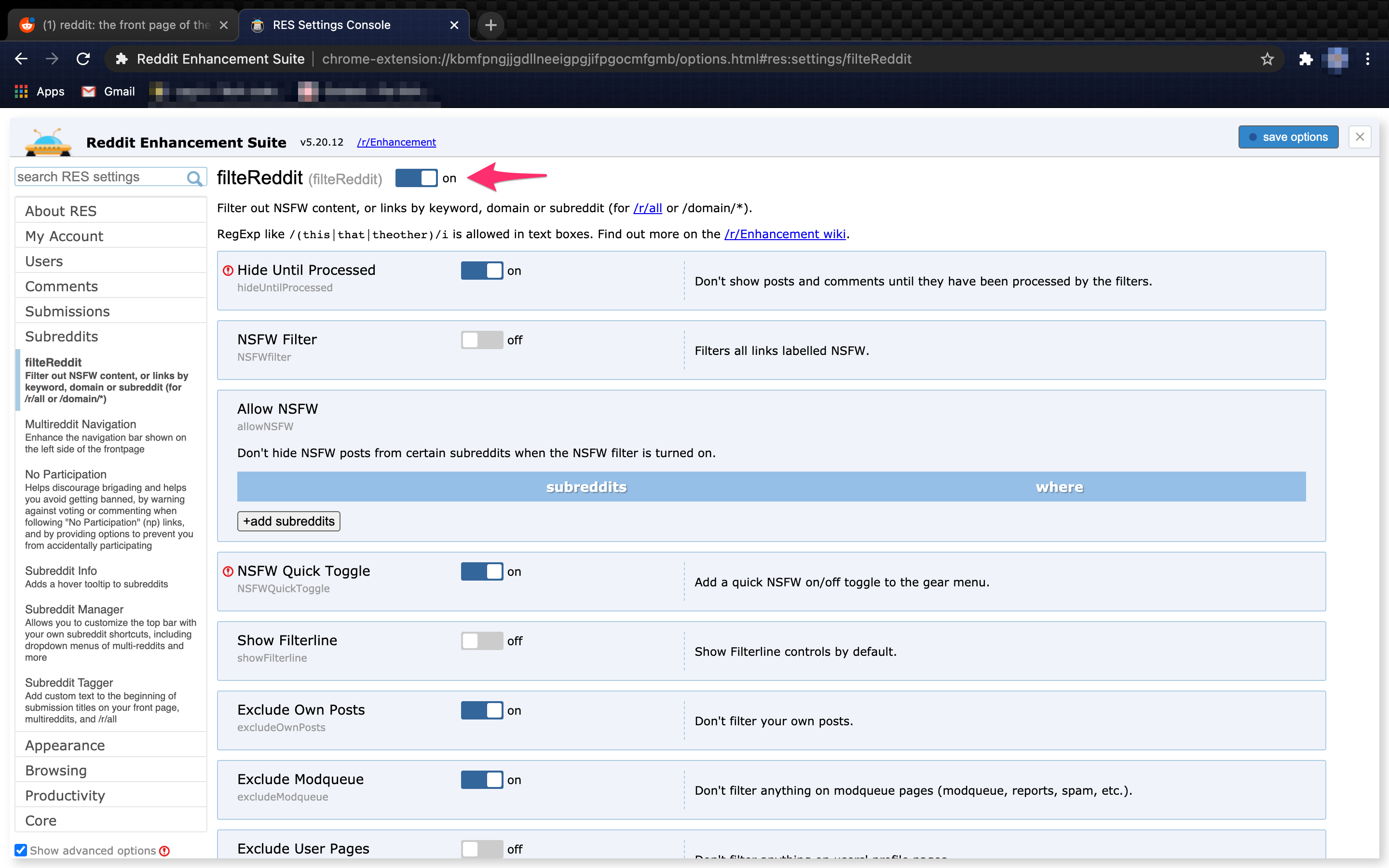Open the Chrome extensions puzzle icon
Screen dimensions: 1389x868
(1306, 58)
